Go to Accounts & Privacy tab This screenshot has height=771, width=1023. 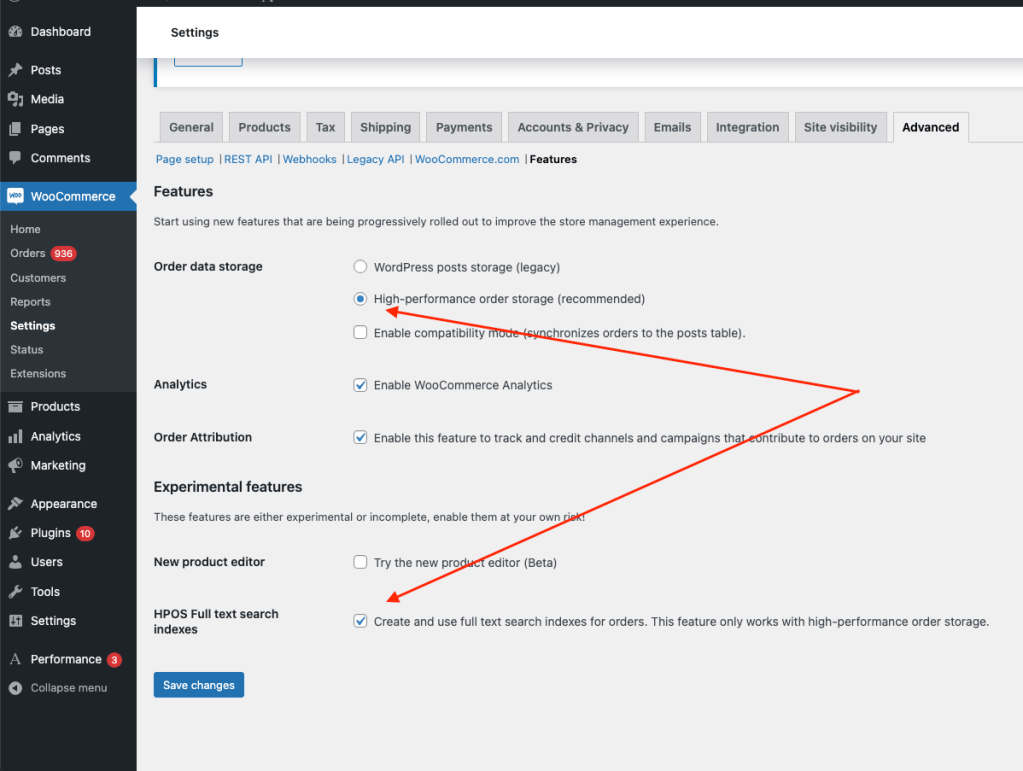(x=573, y=127)
